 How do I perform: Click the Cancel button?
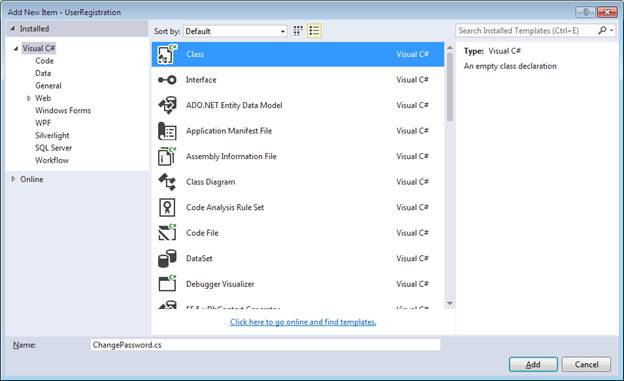(x=586, y=364)
